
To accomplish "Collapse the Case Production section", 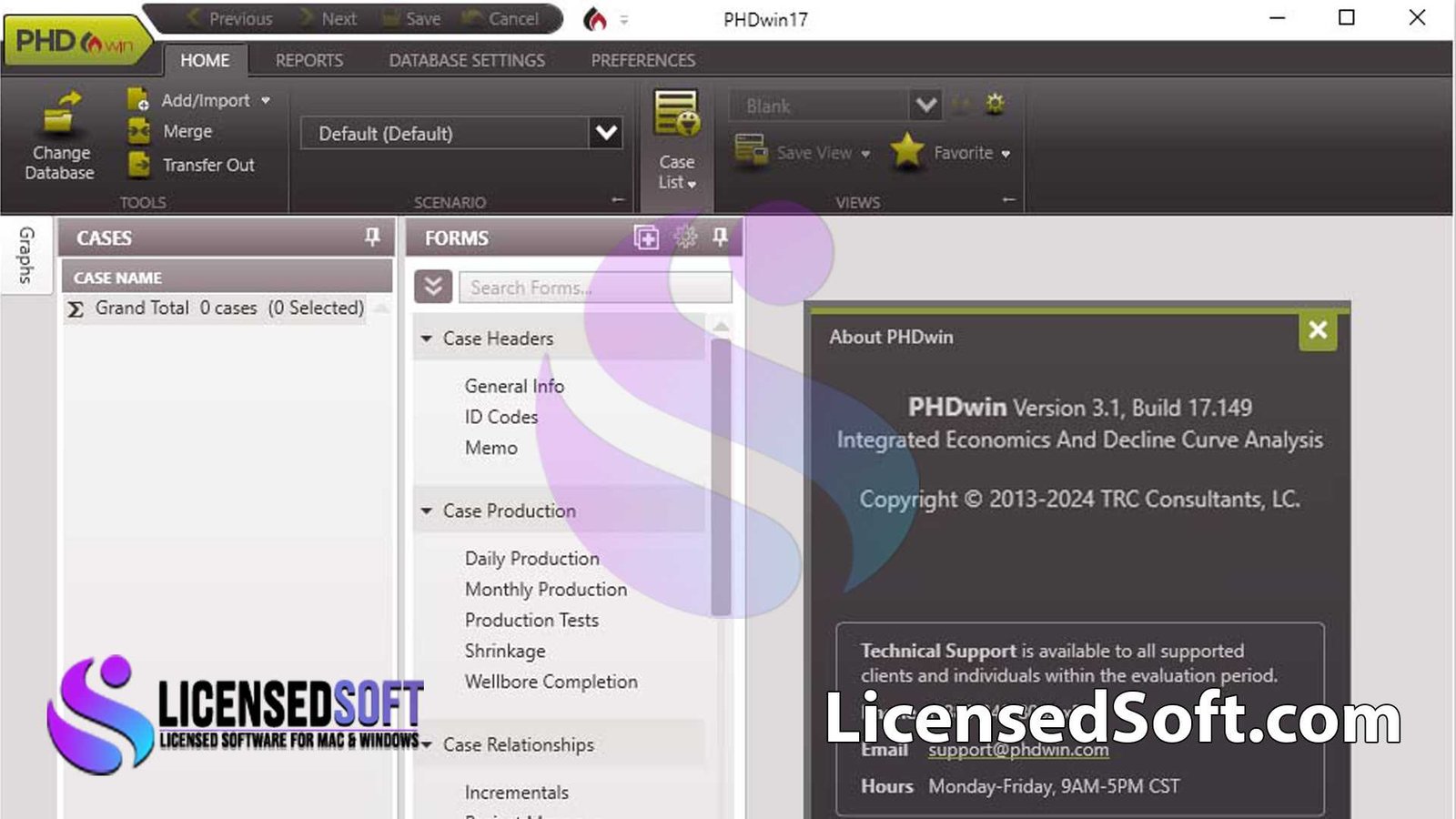I will point(426,511).
